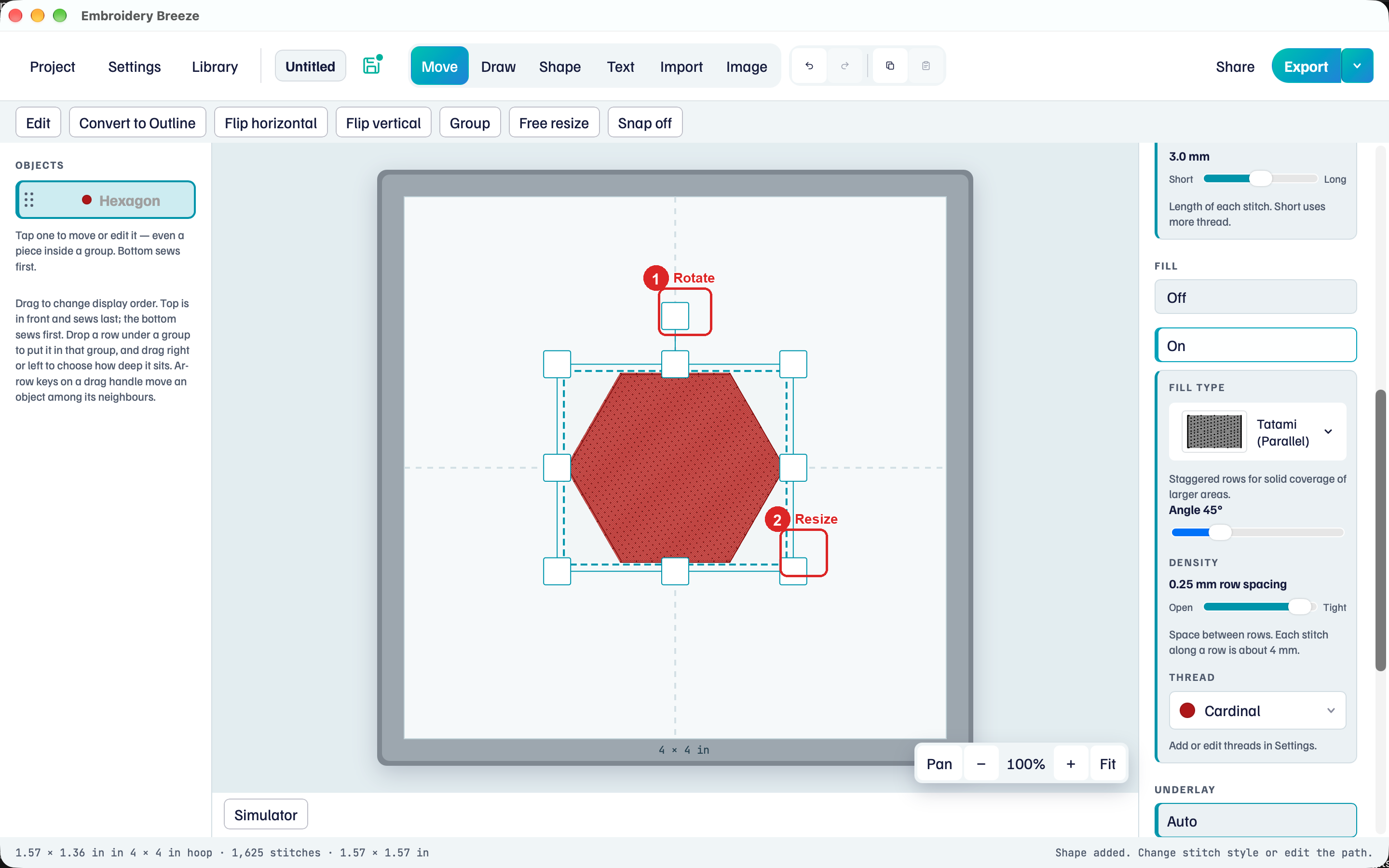Open the Tatami (Parallel) fill type dropdown

pyautogui.click(x=1257, y=432)
